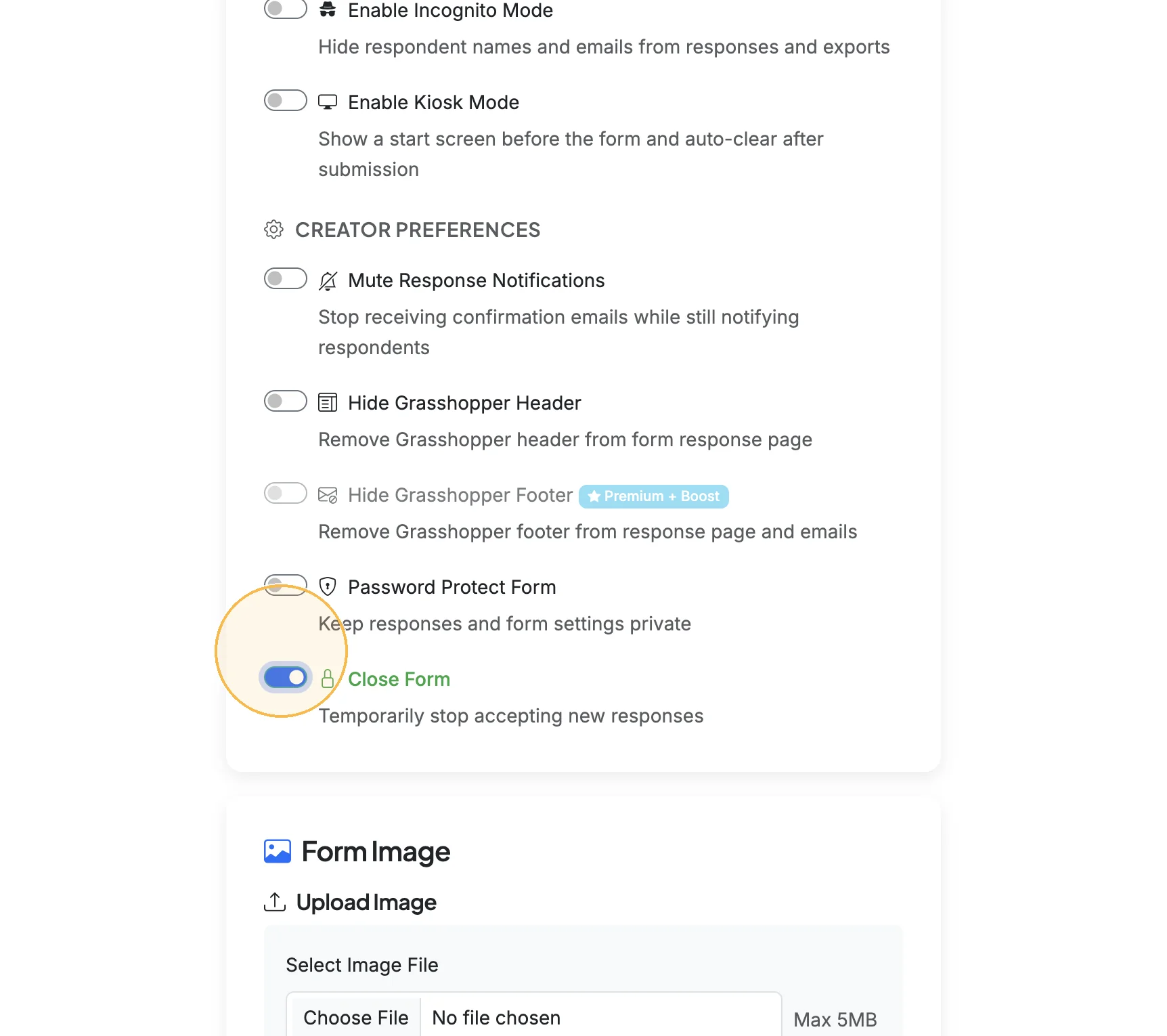Click the Hide Grasshopper Footer toggle
The height and width of the screenshot is (1036, 1167).
point(286,493)
